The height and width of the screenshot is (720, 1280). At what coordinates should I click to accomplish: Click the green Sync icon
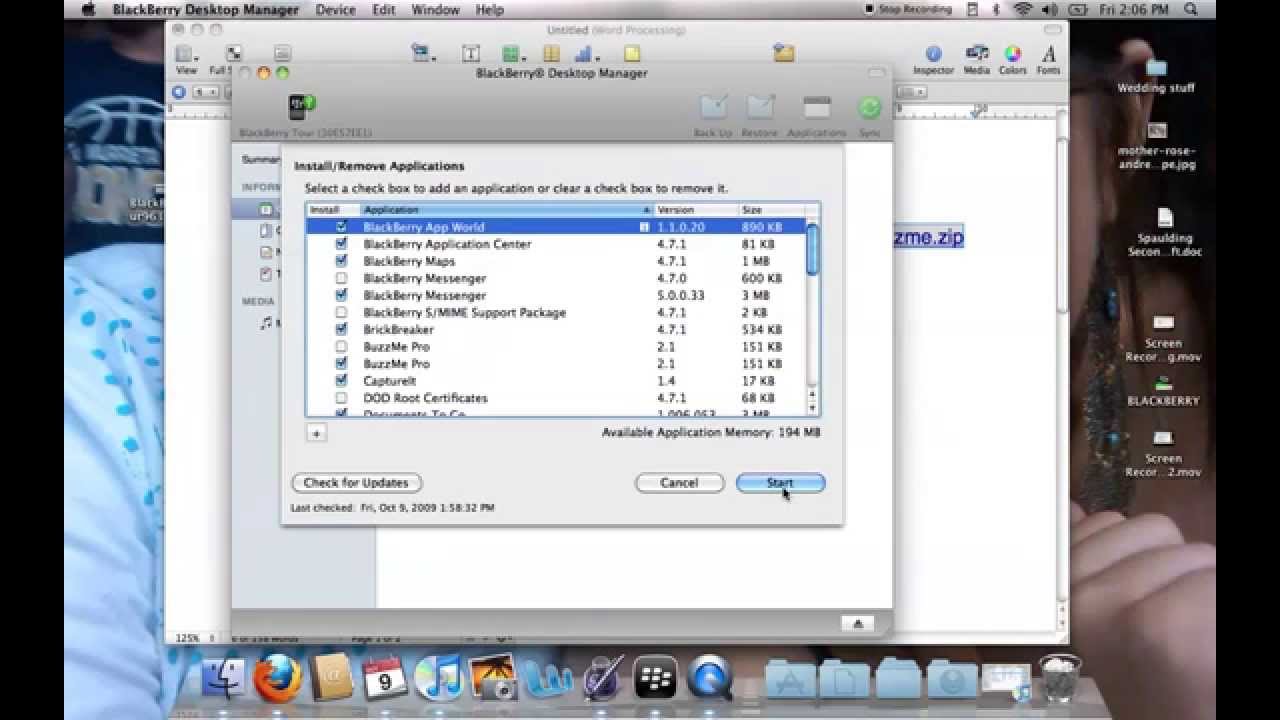(x=870, y=107)
